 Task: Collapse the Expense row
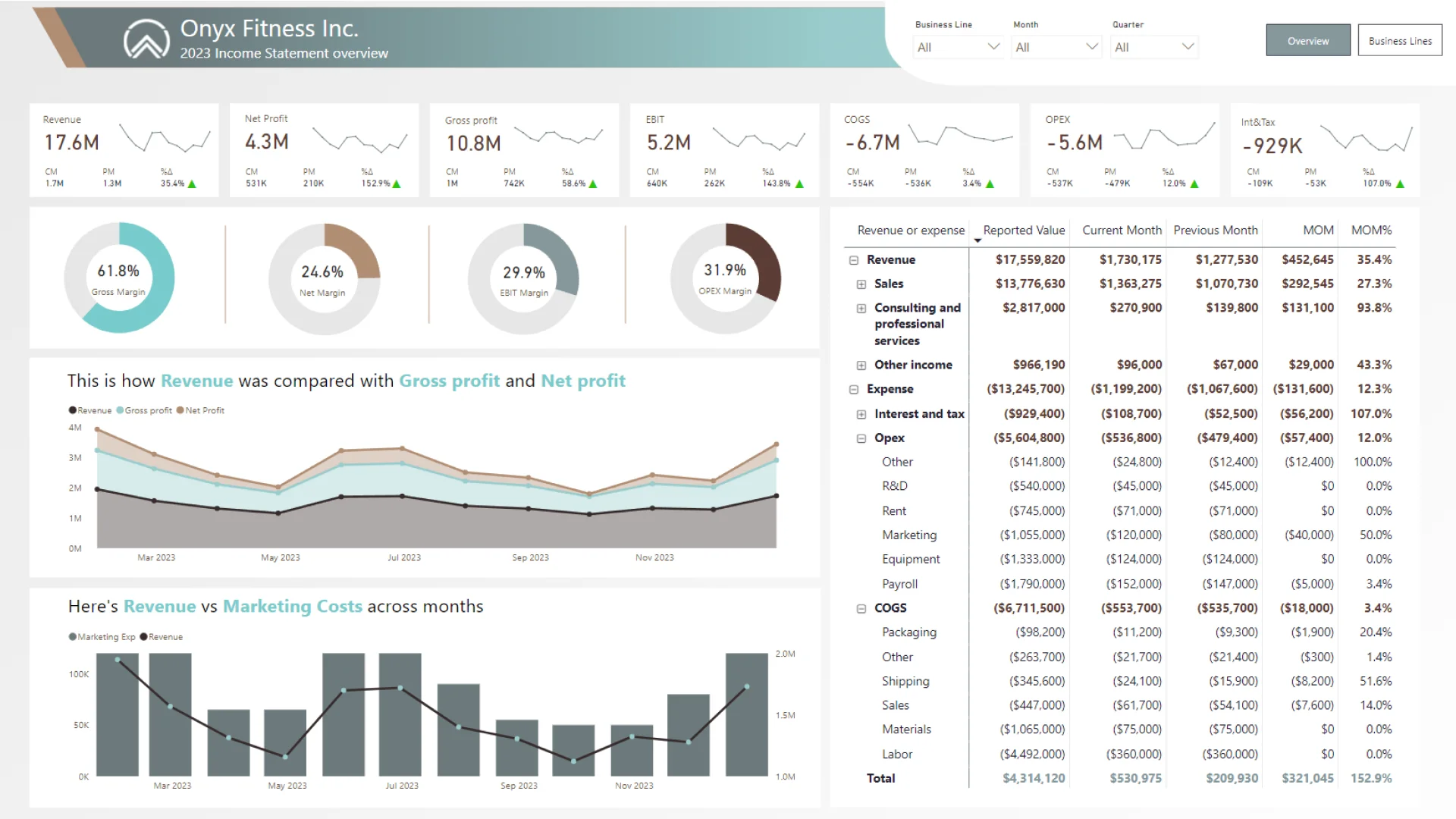[854, 390]
